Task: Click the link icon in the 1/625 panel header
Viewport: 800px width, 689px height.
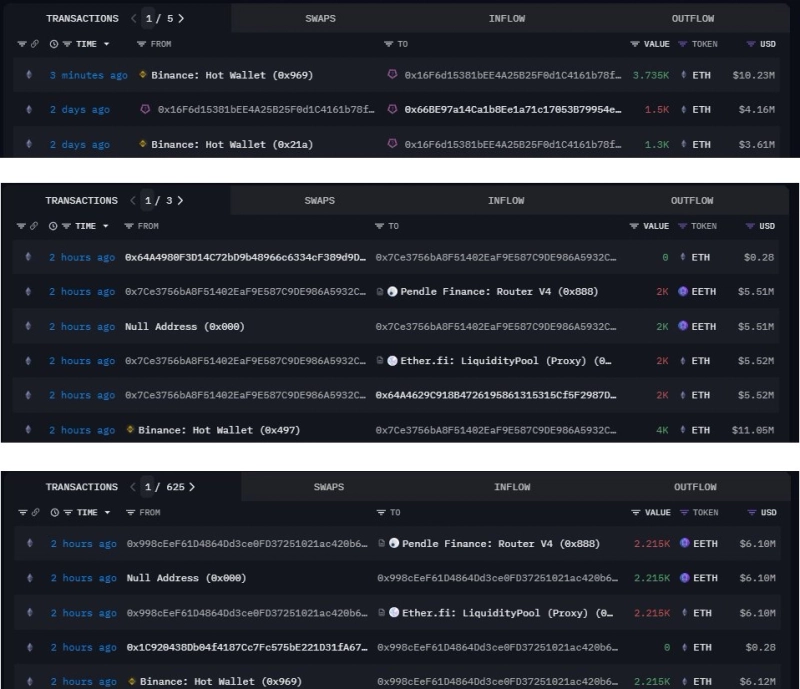Action: 35,513
